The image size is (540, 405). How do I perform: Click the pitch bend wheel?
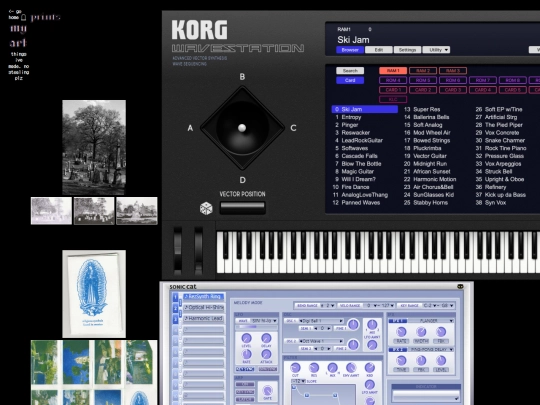point(178,251)
